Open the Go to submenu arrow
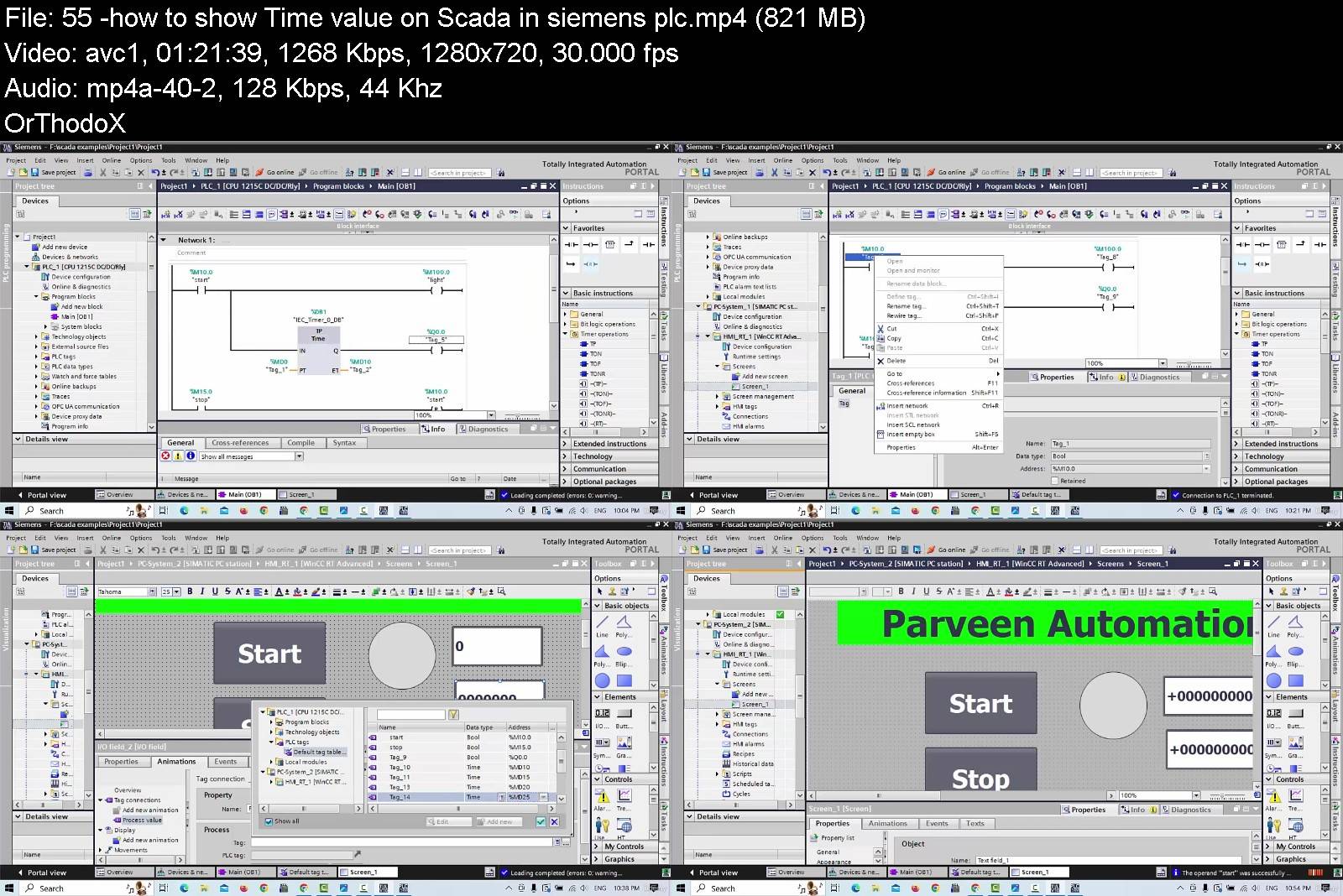1343x896 pixels. pos(998,374)
